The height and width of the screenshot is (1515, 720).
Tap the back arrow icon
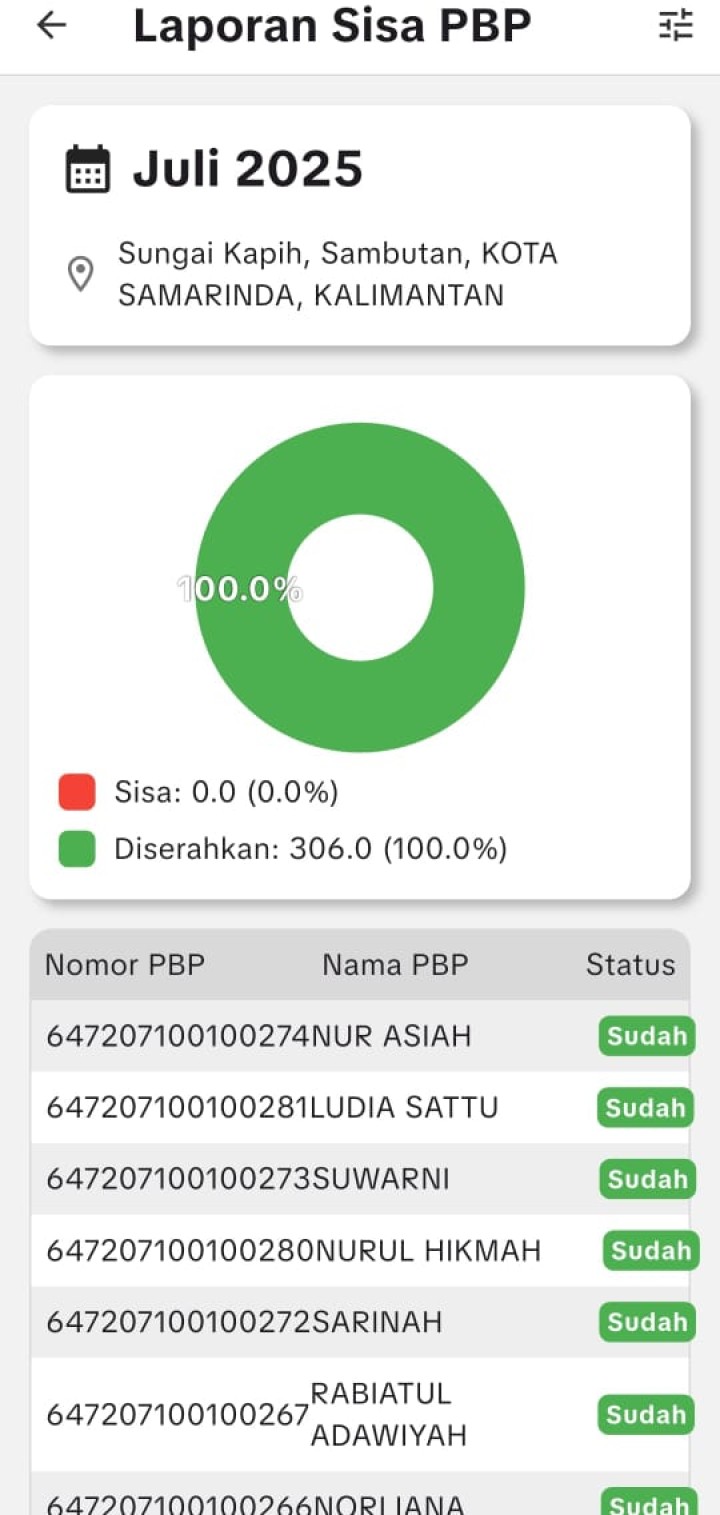click(51, 26)
